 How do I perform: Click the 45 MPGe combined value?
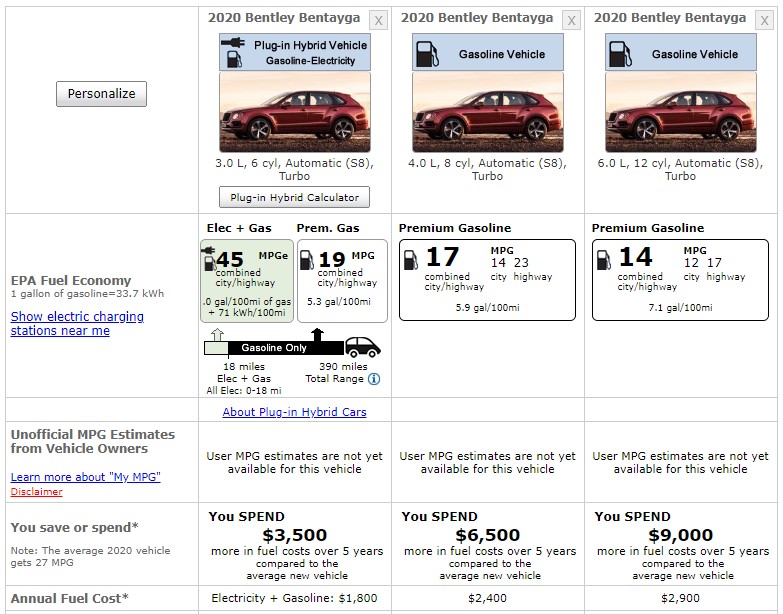[x=230, y=259]
